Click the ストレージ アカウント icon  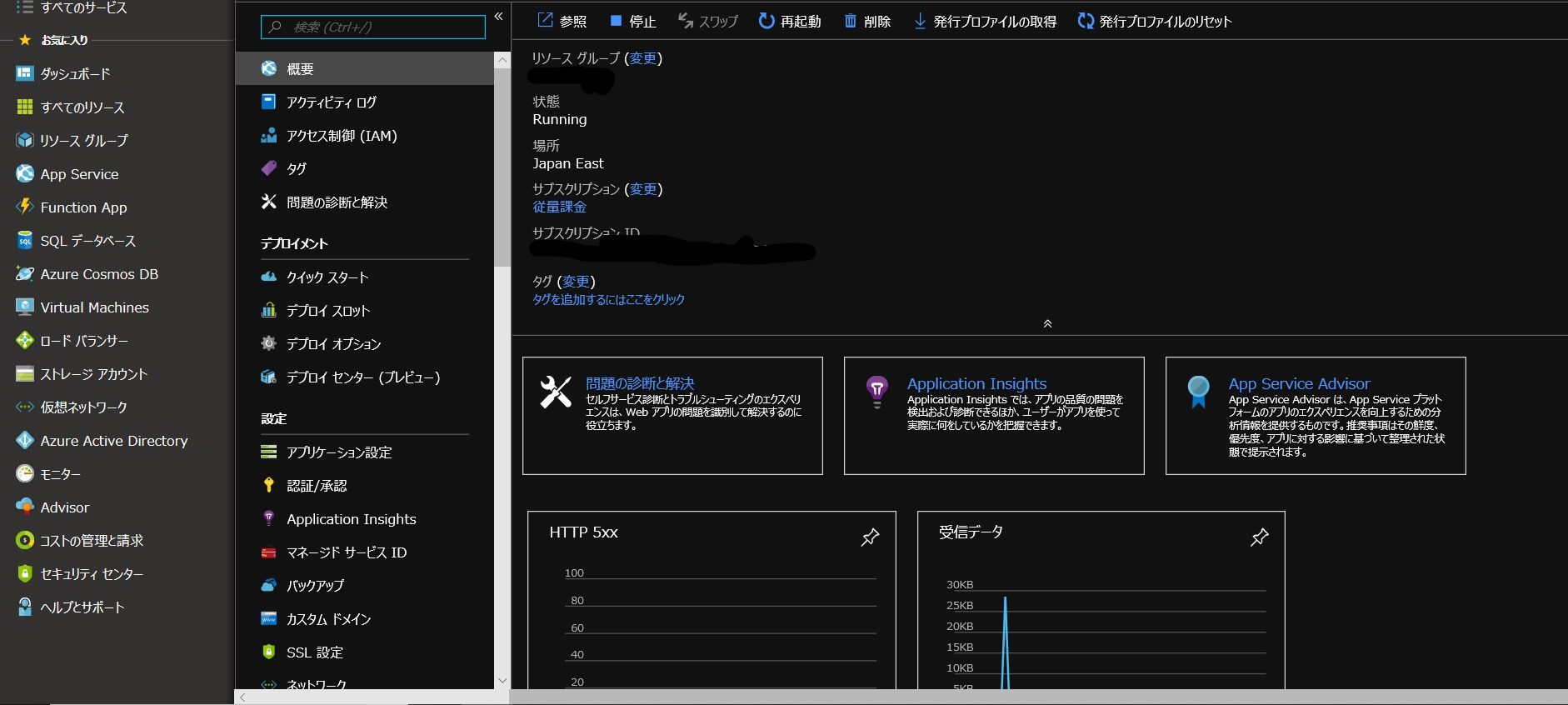click(25, 373)
